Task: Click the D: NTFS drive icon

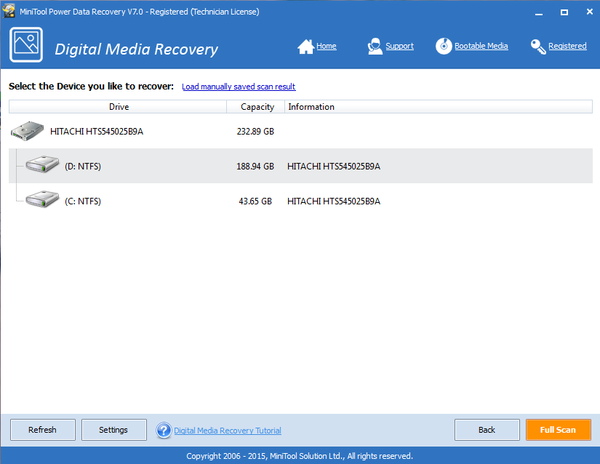Action: (42, 164)
